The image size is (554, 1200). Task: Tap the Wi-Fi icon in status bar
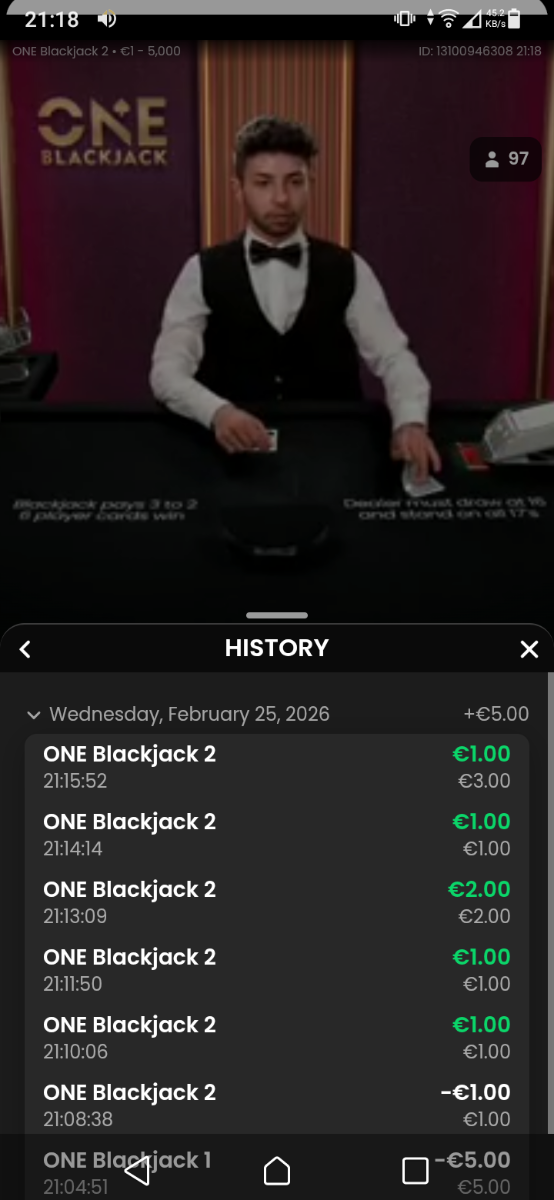click(449, 18)
